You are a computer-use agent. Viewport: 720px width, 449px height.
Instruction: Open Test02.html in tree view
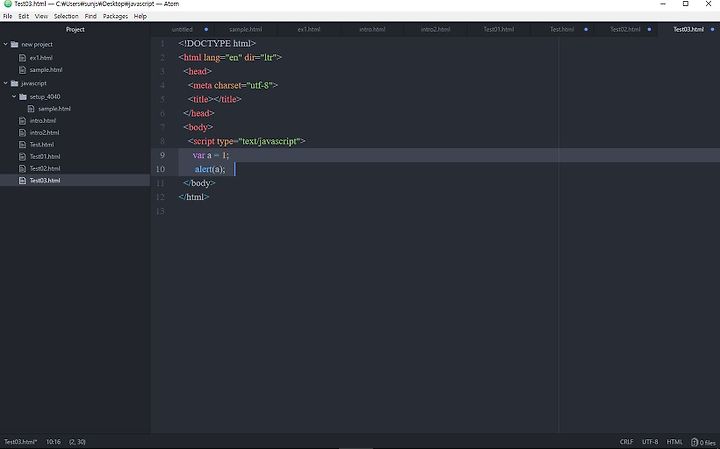pos(45,168)
